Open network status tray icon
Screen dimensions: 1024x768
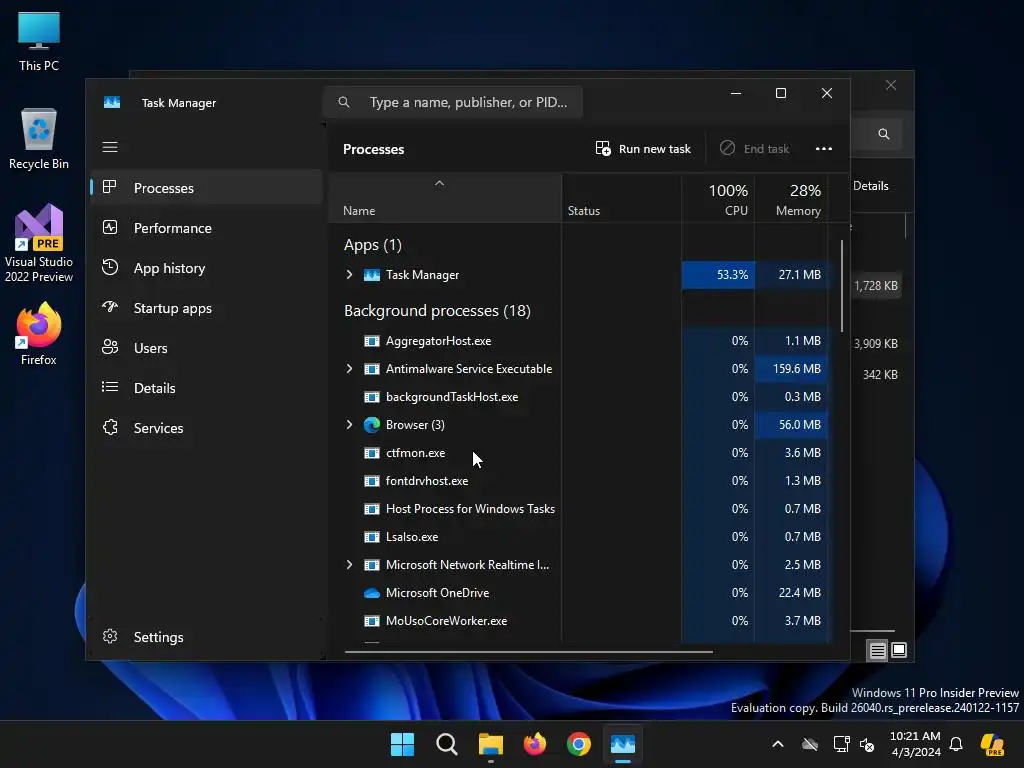841,744
